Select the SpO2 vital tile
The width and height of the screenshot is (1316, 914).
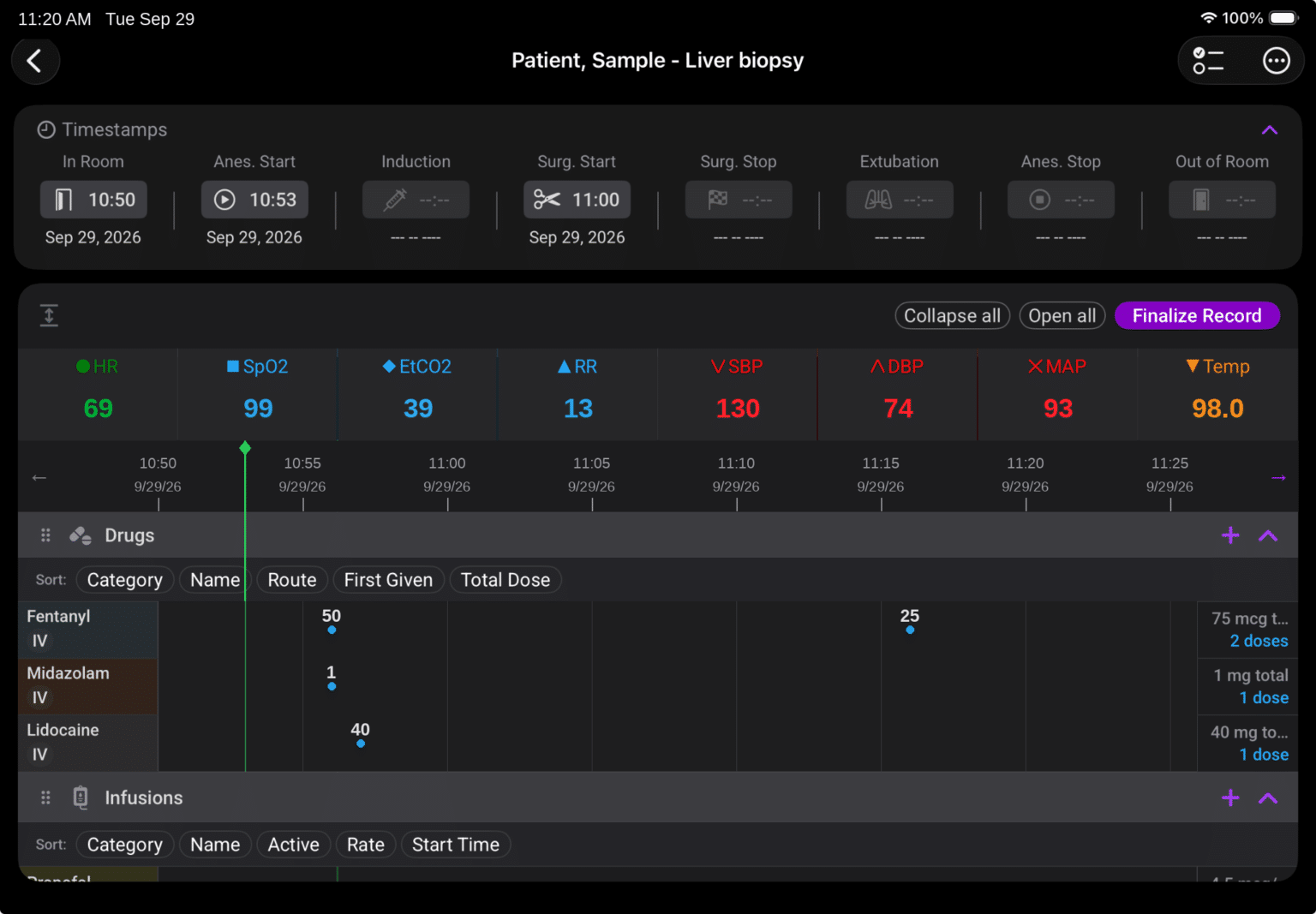click(x=258, y=394)
